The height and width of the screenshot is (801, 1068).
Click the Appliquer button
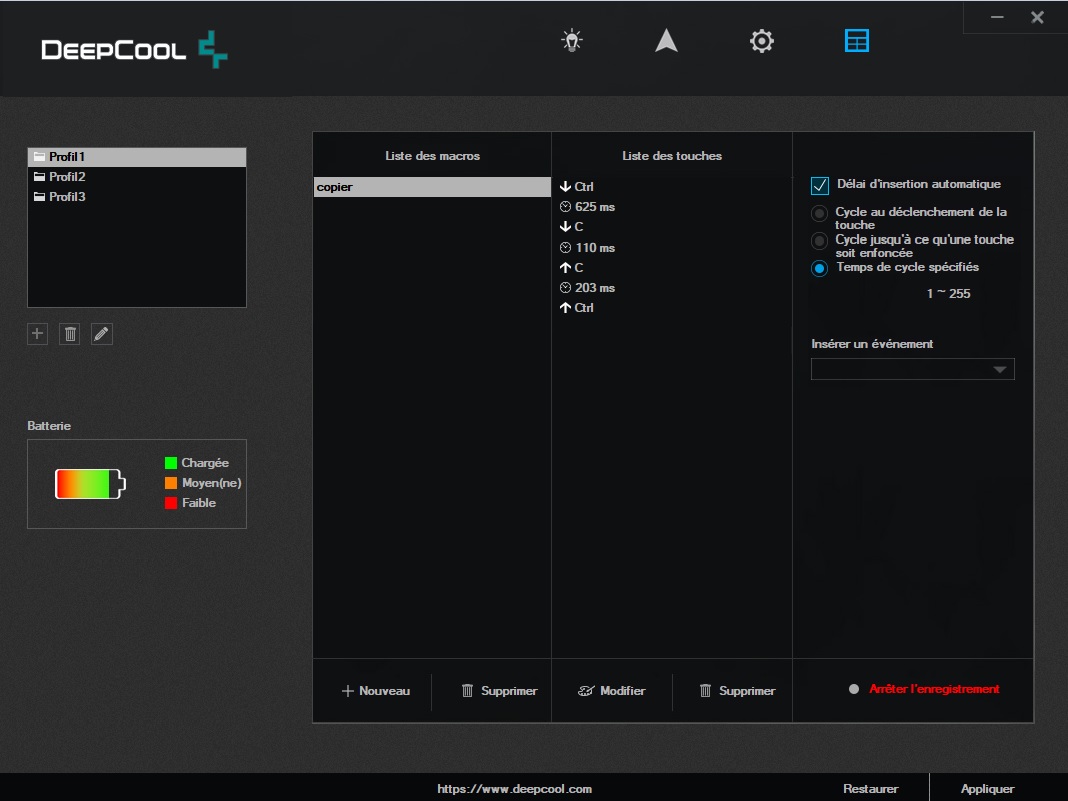[987, 789]
